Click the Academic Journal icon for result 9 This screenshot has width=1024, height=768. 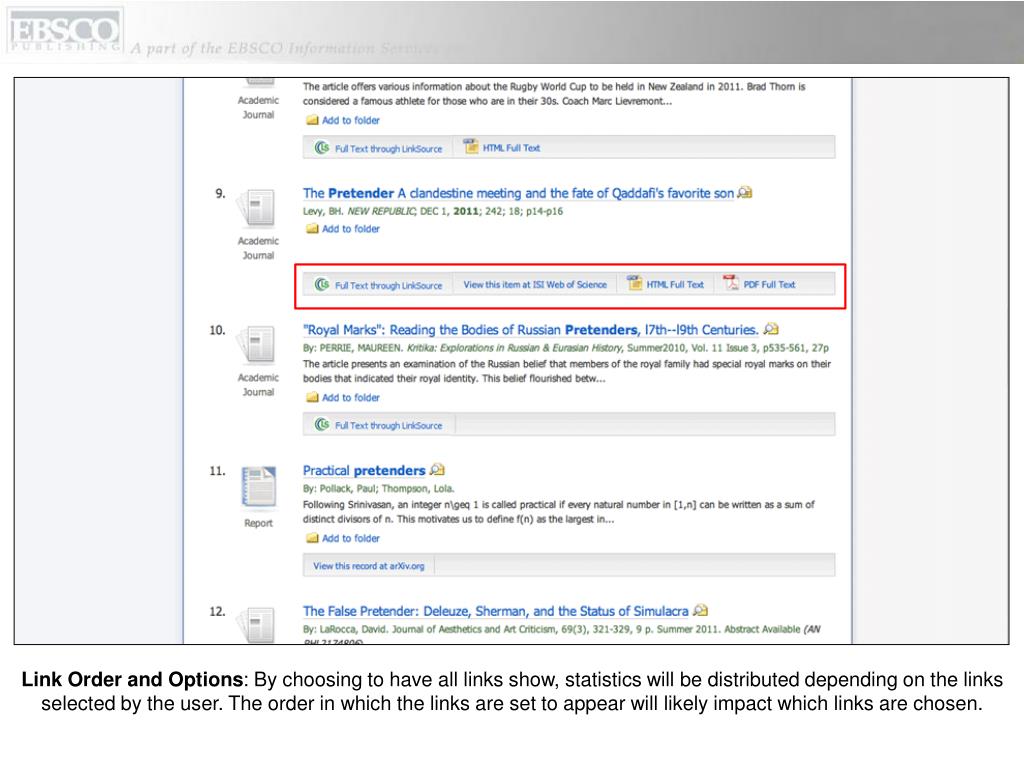coord(257,211)
